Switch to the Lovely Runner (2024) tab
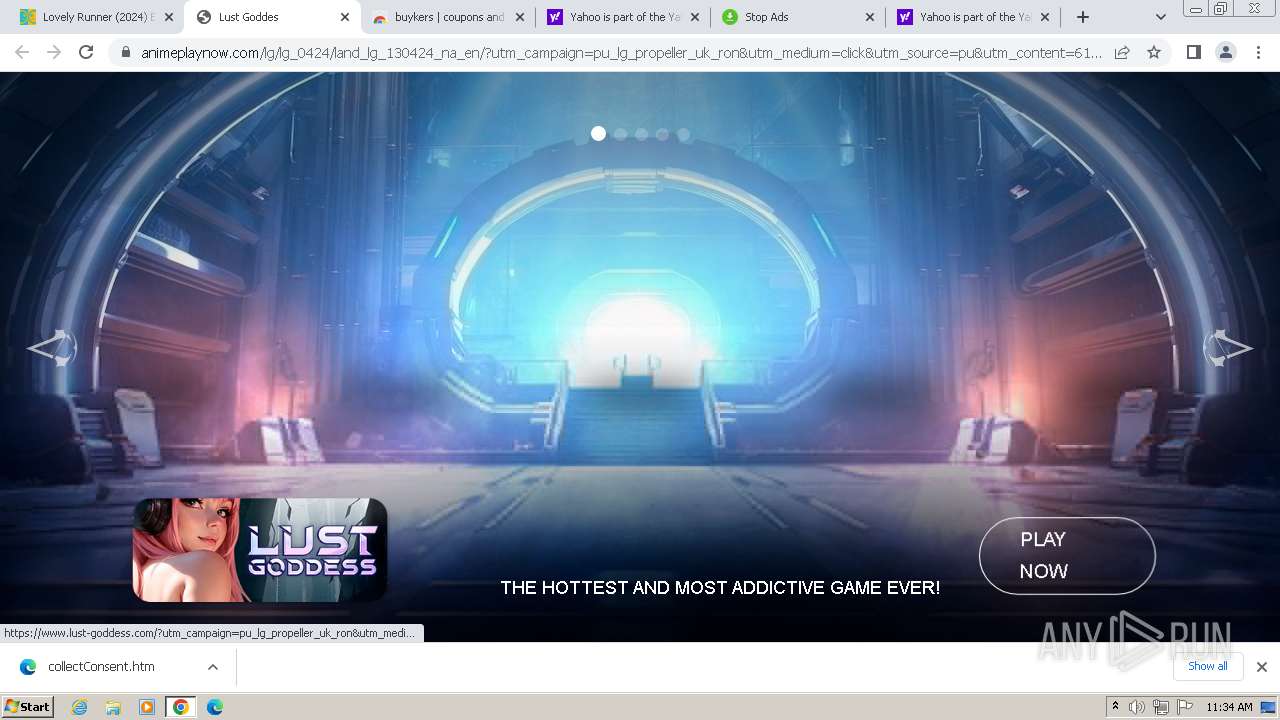Screen dimensions: 1280x720 (x=87, y=17)
